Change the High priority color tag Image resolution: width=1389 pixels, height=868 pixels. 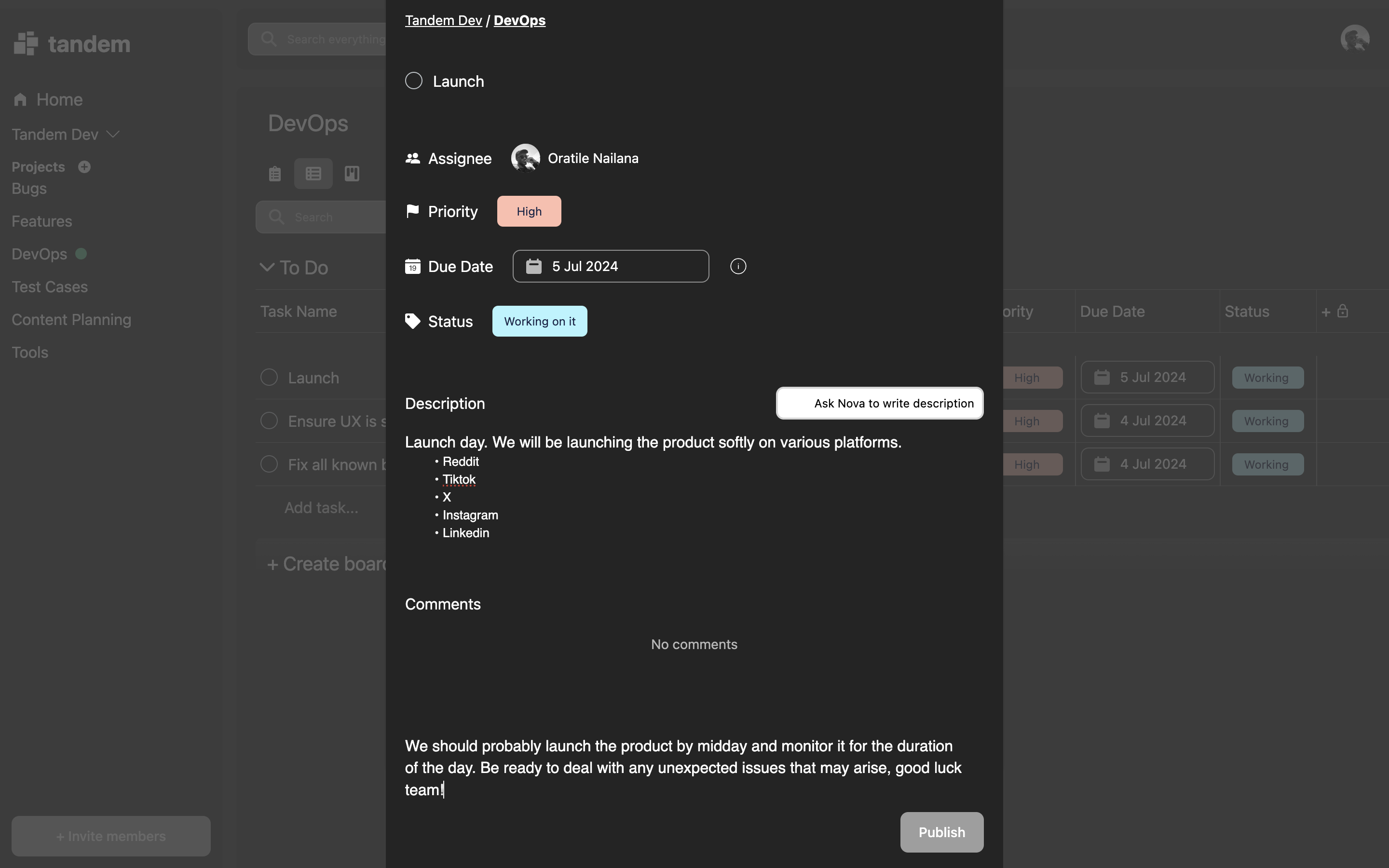529,211
